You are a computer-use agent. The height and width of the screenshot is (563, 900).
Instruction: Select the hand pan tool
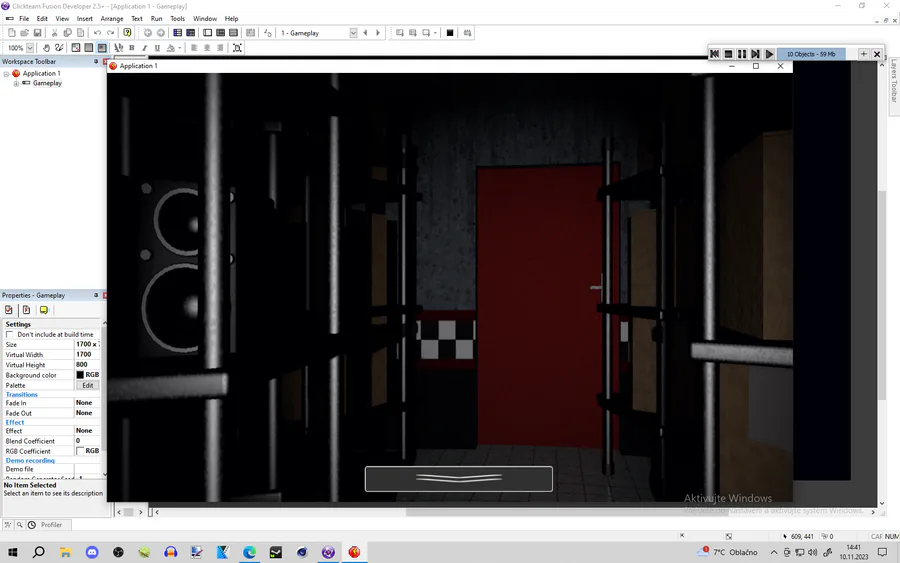pyautogui.click(x=46, y=48)
